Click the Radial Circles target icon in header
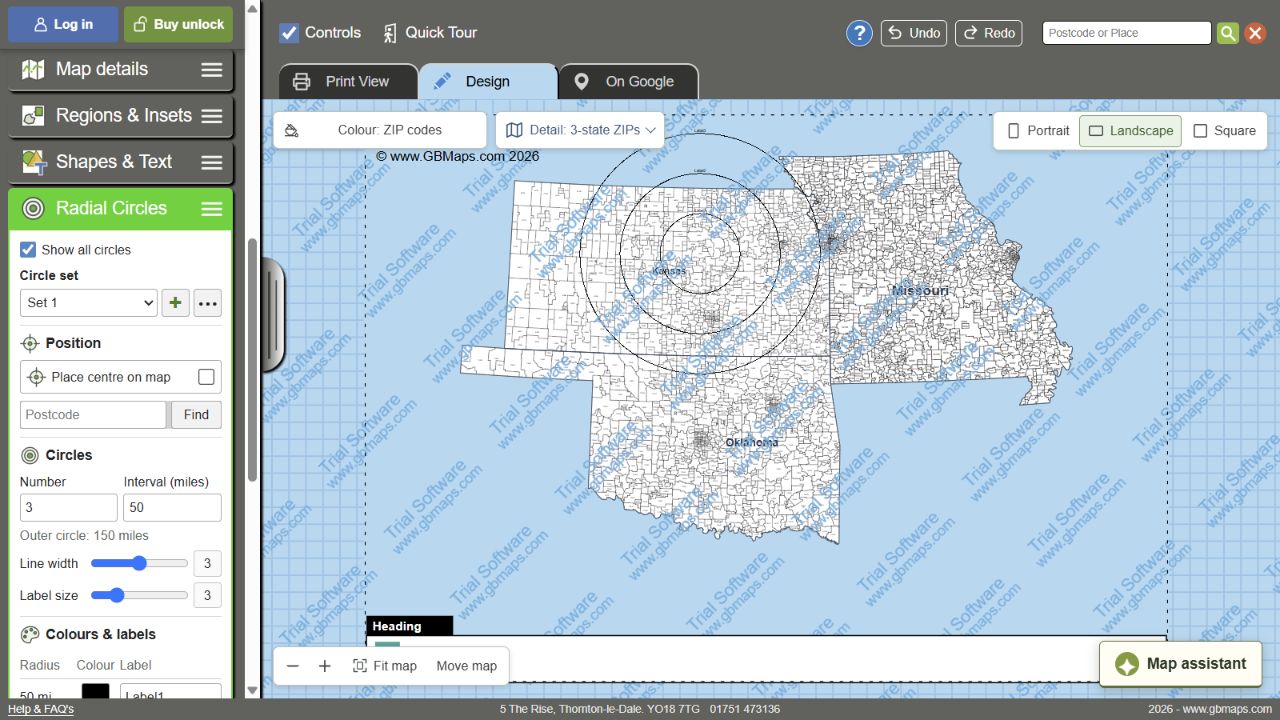This screenshot has height=720, width=1280. (x=33, y=209)
